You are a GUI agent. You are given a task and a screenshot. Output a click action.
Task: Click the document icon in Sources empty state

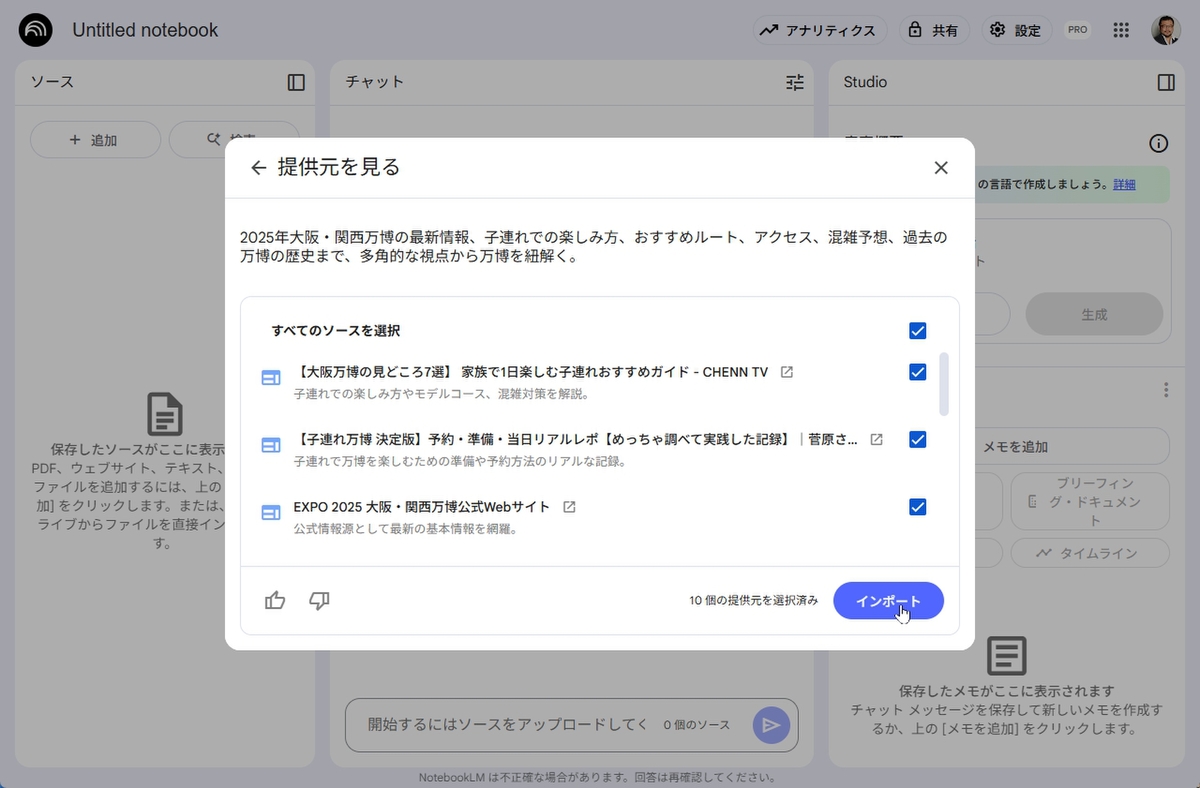(x=165, y=414)
